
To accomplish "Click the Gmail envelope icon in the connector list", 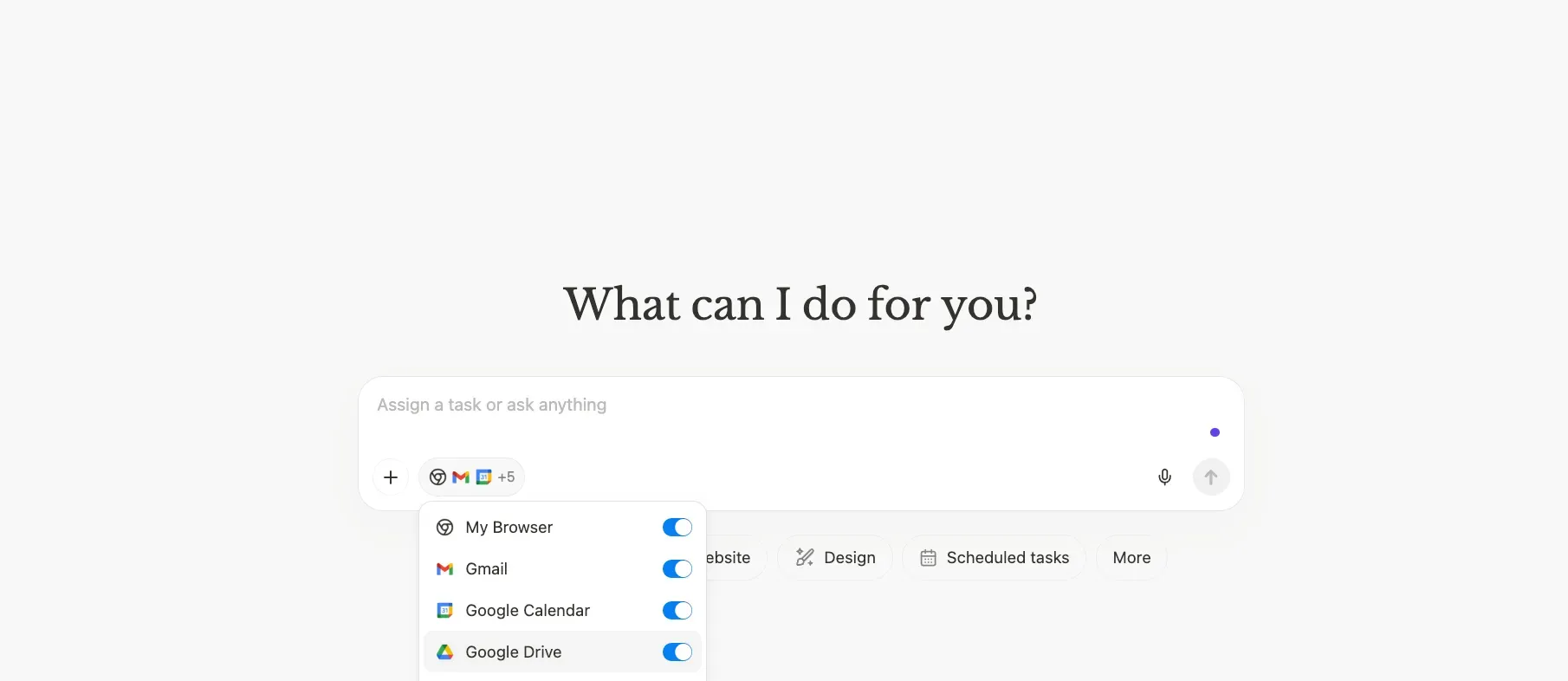I will 445,569.
